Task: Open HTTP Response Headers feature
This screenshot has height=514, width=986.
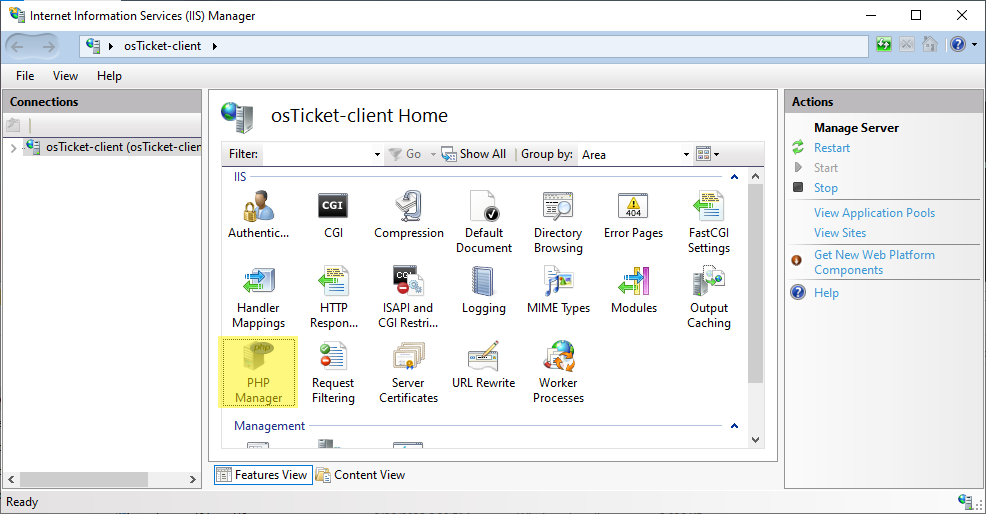Action: tap(333, 297)
